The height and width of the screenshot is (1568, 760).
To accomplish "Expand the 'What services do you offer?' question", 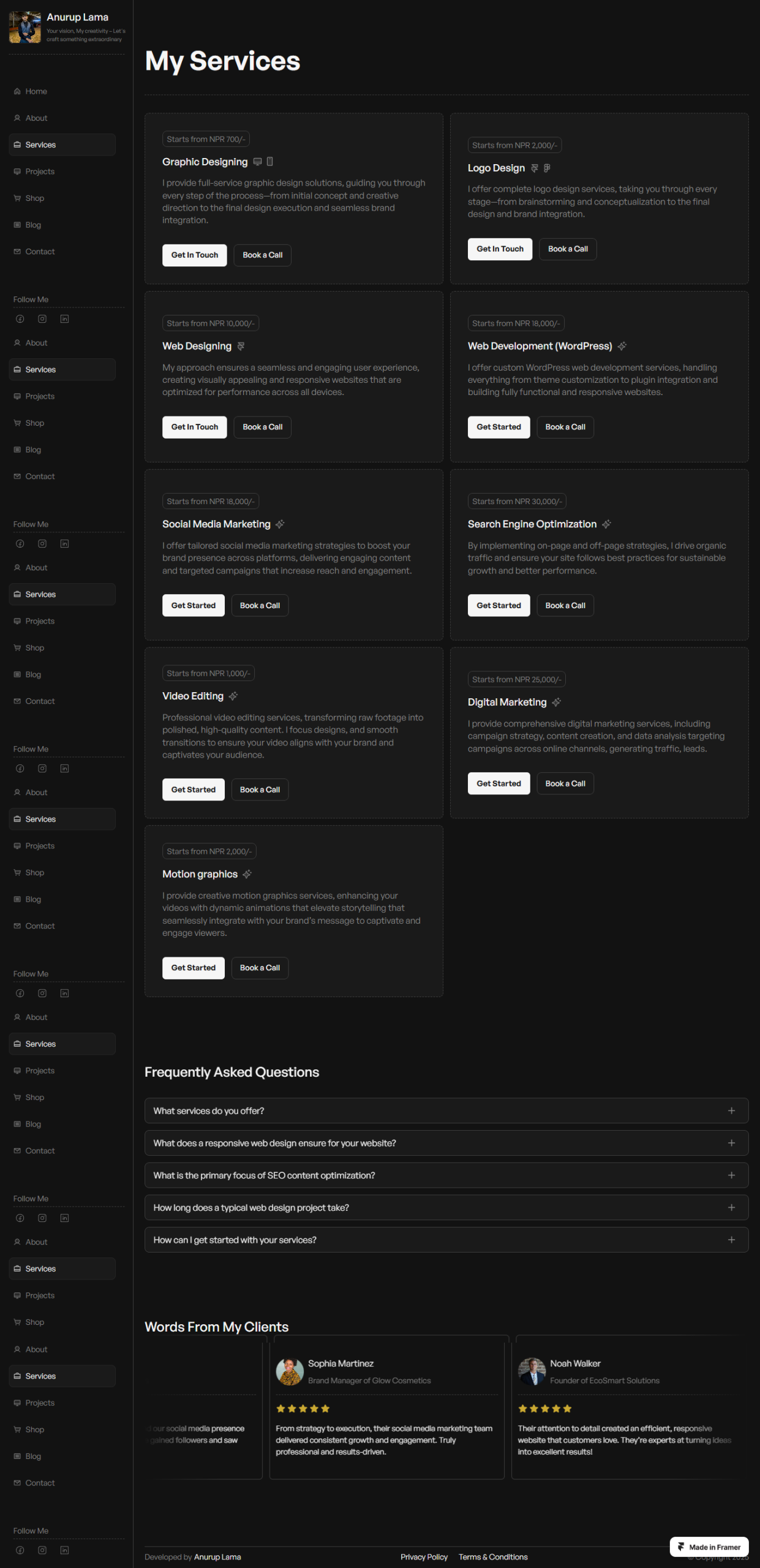I will tap(446, 1110).
